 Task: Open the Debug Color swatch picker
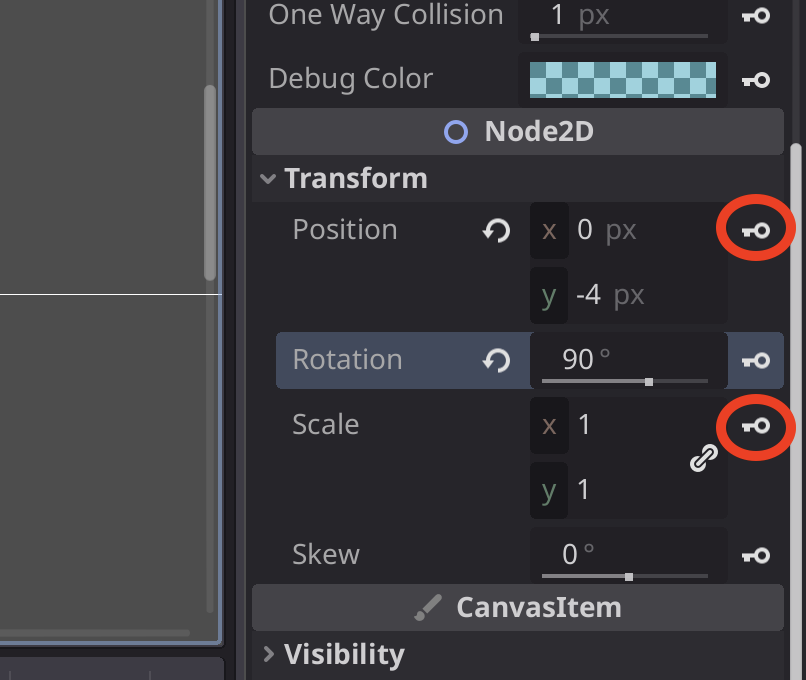pos(622,80)
